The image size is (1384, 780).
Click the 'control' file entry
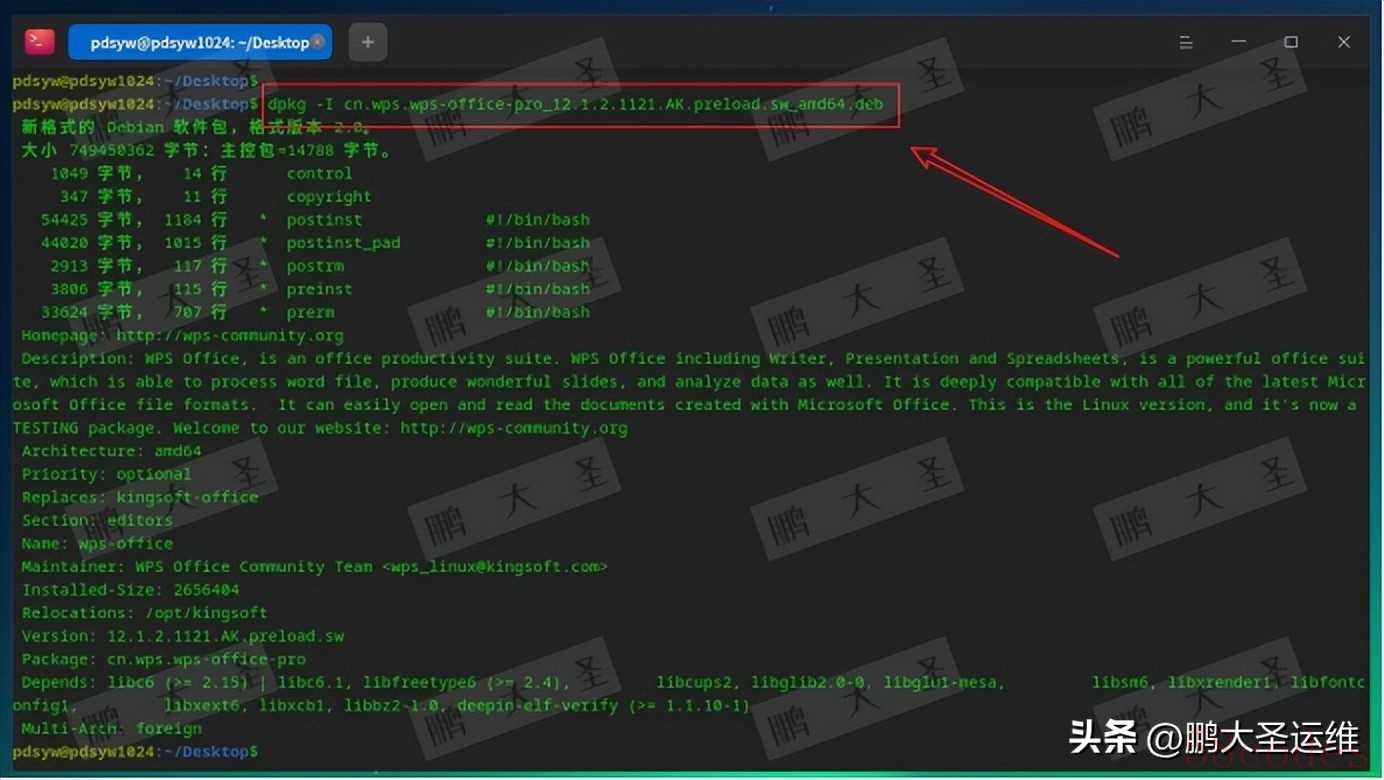(319, 173)
